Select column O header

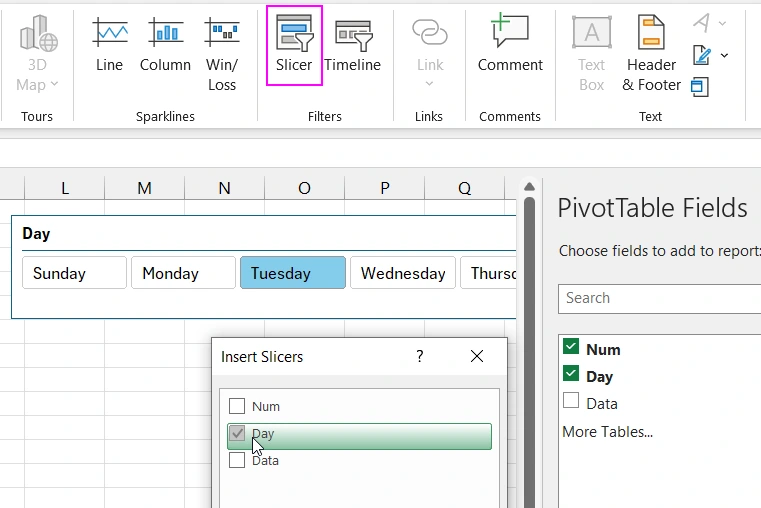click(303, 188)
